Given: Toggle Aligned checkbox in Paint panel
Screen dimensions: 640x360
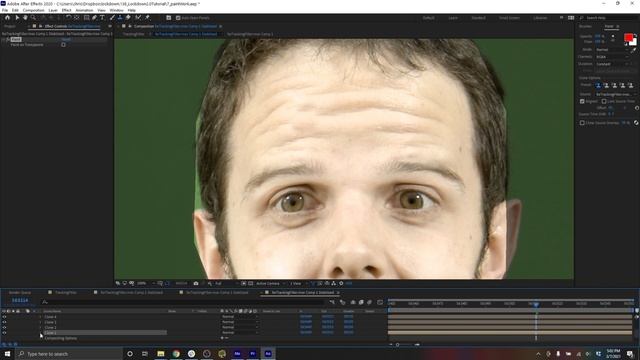Looking at the screenshot, I should (582, 101).
